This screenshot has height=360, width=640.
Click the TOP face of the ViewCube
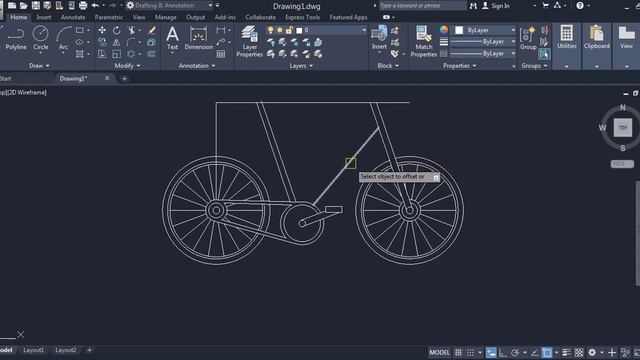[623, 128]
